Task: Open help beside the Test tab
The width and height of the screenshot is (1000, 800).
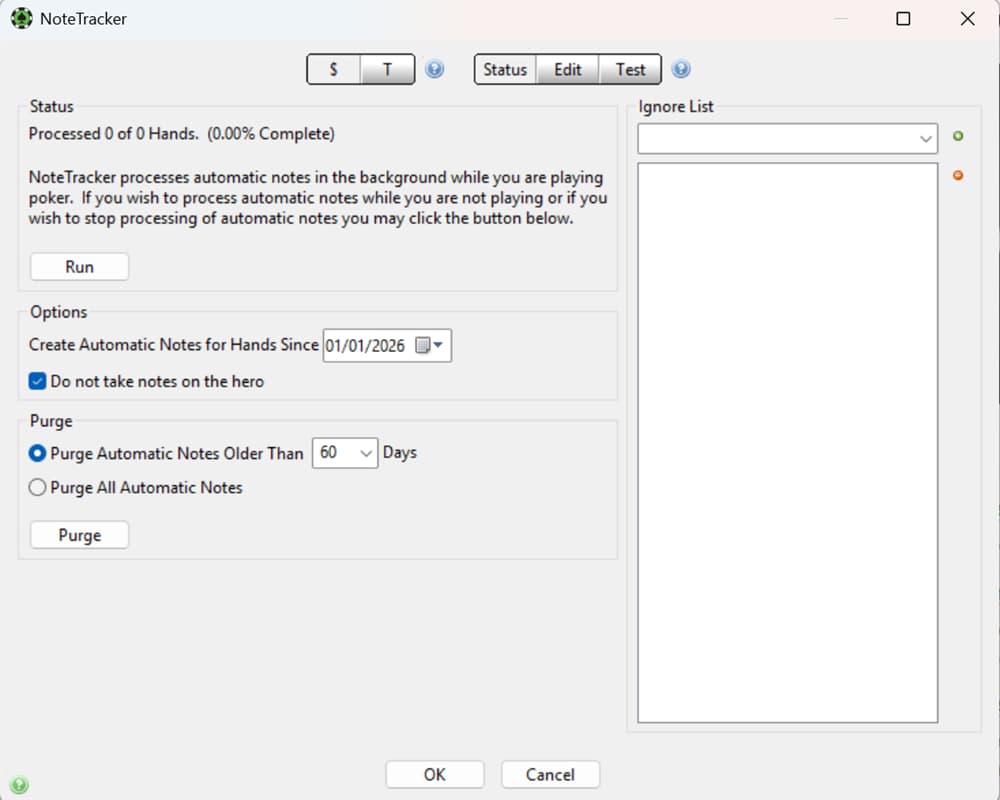Action: pyautogui.click(x=681, y=69)
